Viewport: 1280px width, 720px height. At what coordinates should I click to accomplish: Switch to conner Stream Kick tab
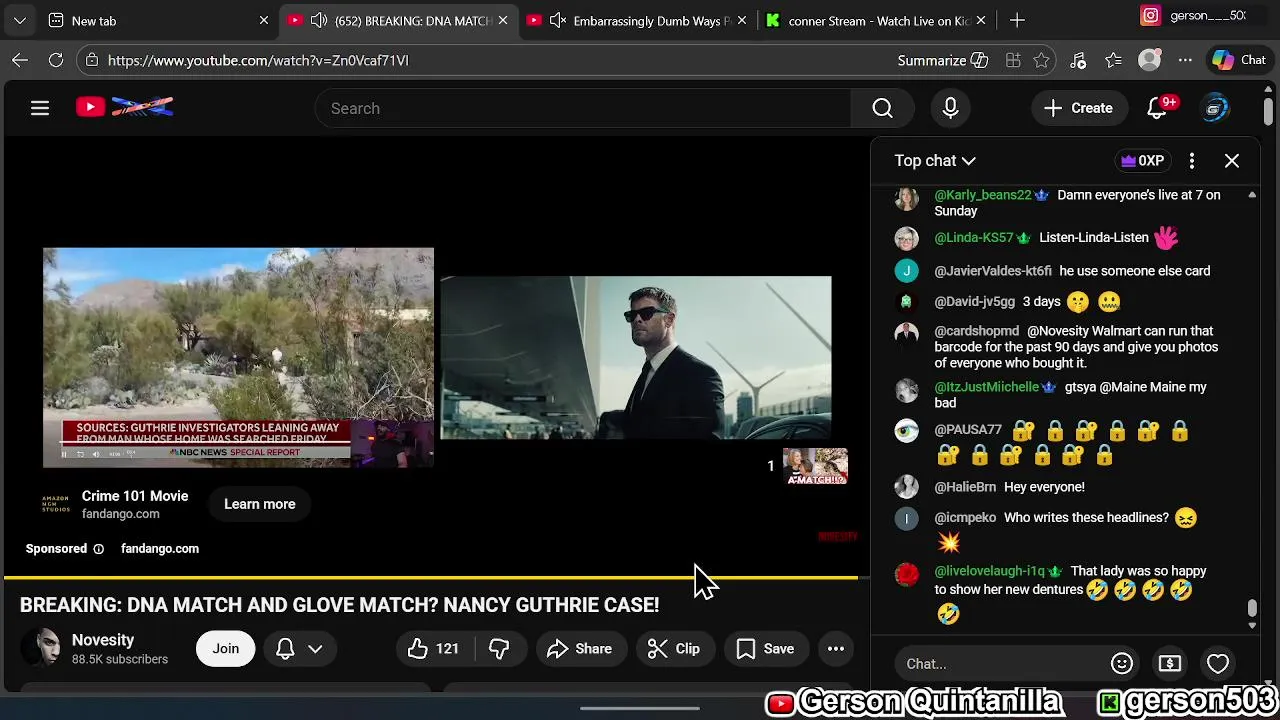point(878,20)
